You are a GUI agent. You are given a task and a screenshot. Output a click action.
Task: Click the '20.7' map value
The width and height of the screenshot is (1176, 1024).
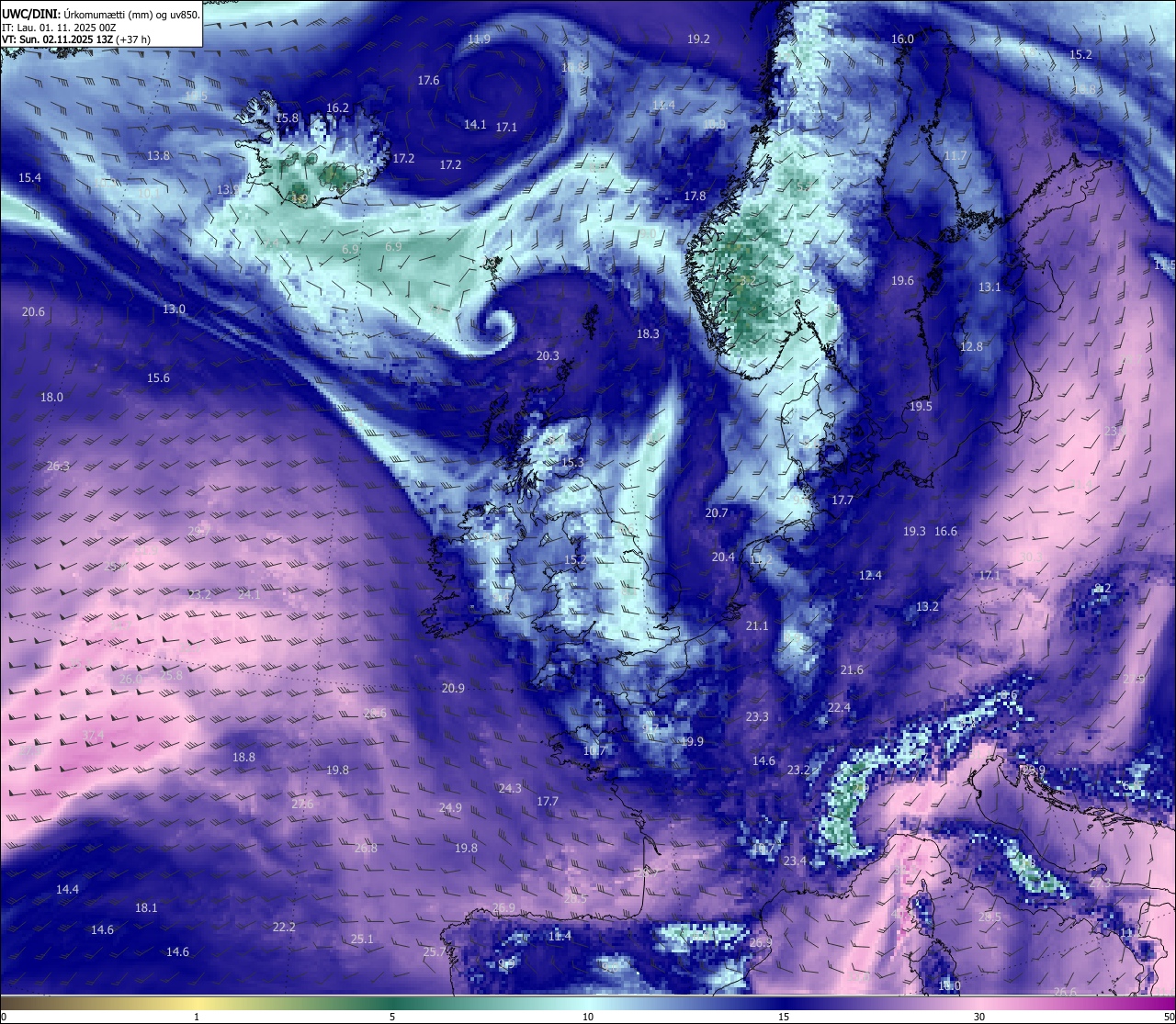click(717, 512)
